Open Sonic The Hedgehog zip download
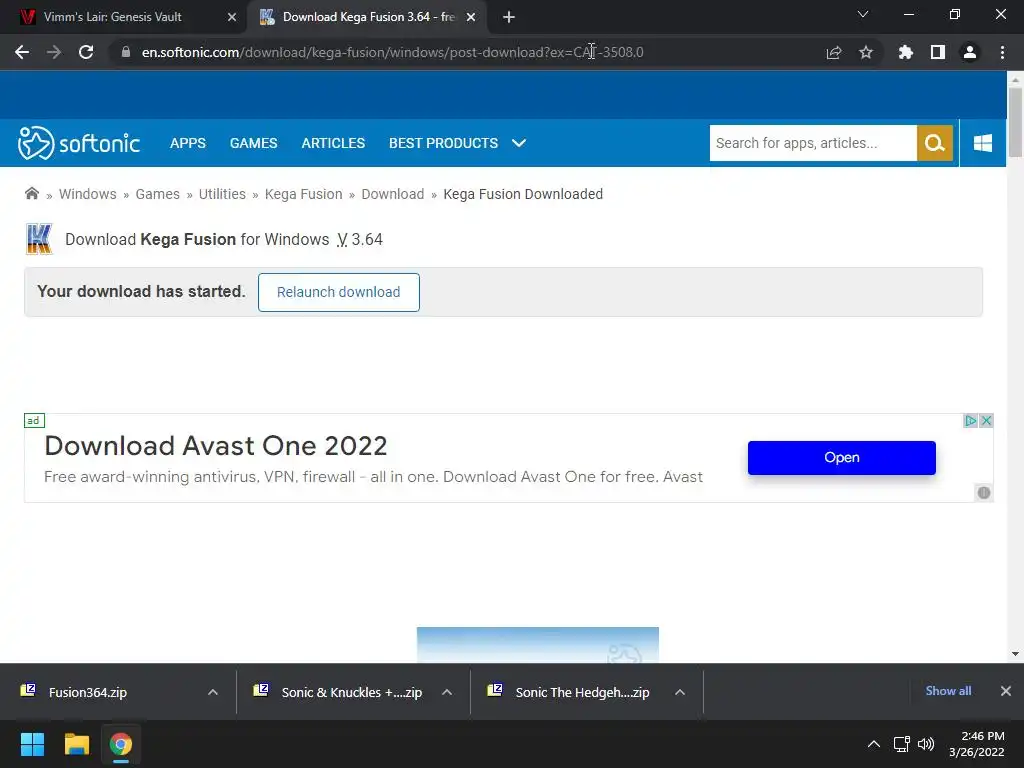 pyautogui.click(x=582, y=692)
